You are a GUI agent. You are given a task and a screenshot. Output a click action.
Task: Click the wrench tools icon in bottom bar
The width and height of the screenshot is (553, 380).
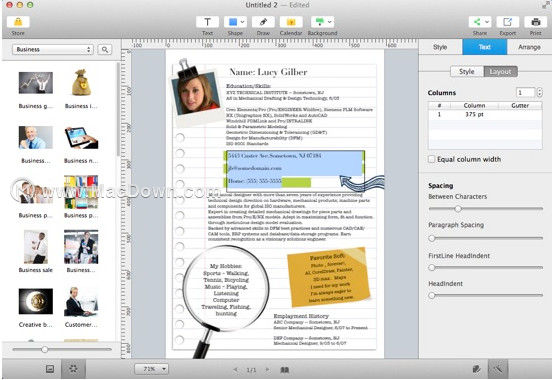pos(498,369)
